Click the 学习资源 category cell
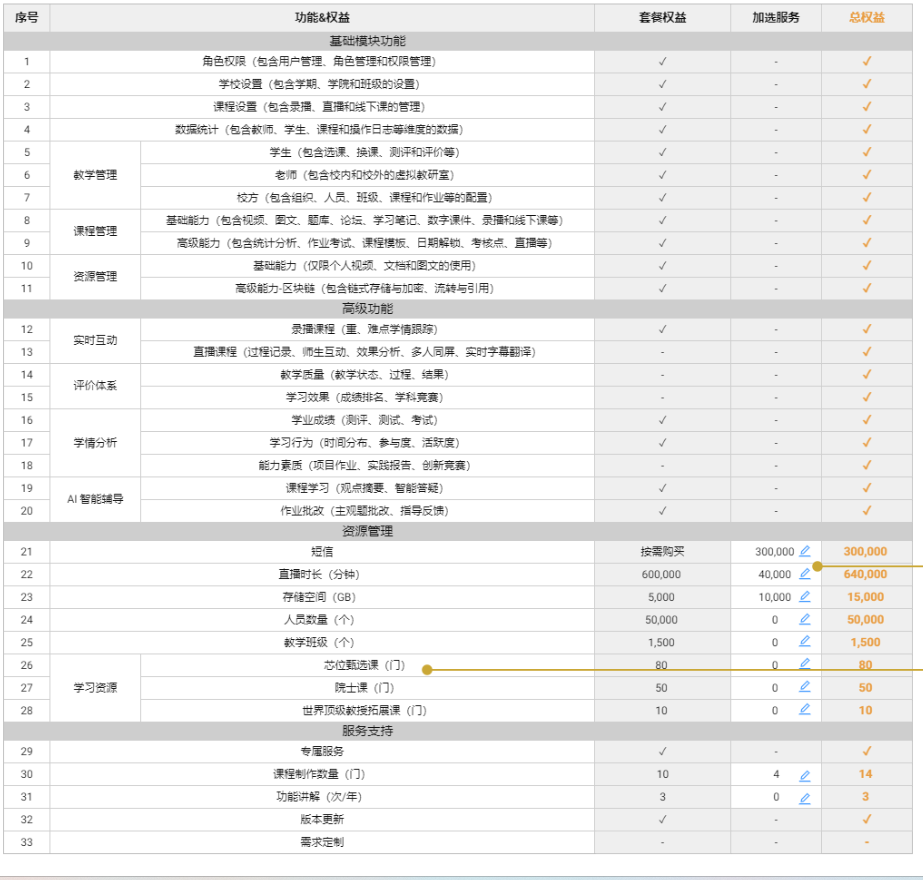 95,688
